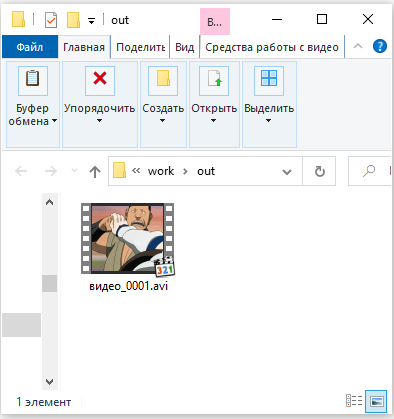
Task: Switch to the Поделиться ribbon tab
Action: pos(140,47)
